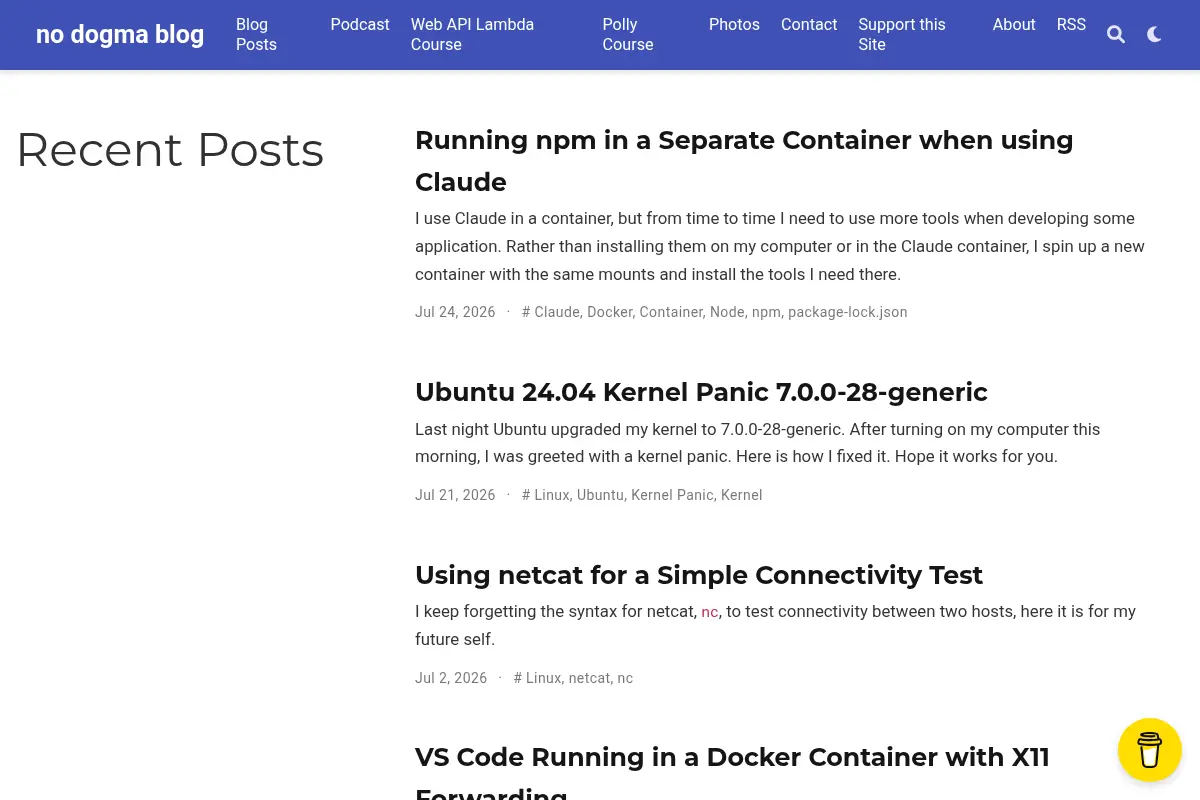Open the About page

[x=1014, y=24]
